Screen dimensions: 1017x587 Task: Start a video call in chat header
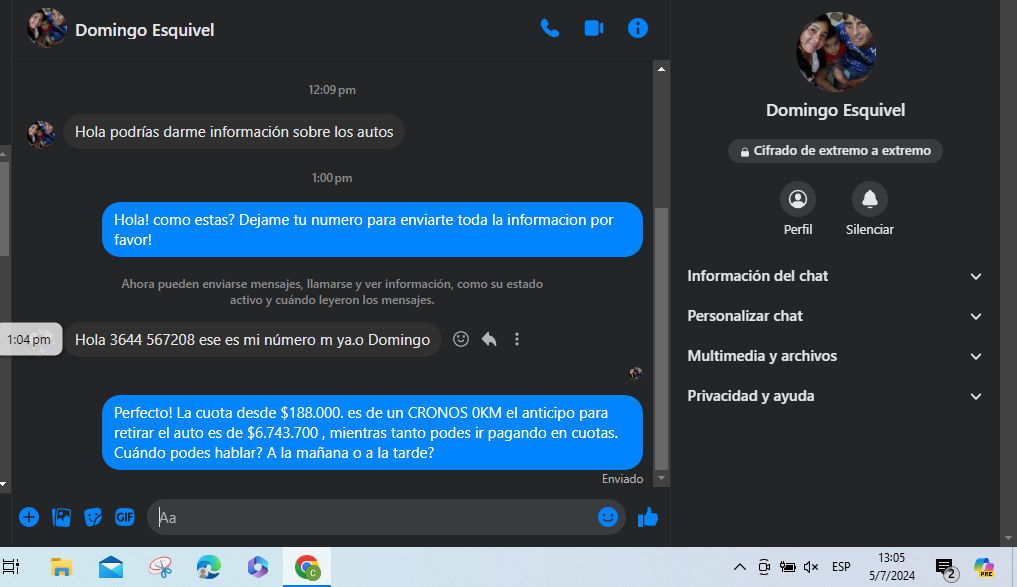594,28
